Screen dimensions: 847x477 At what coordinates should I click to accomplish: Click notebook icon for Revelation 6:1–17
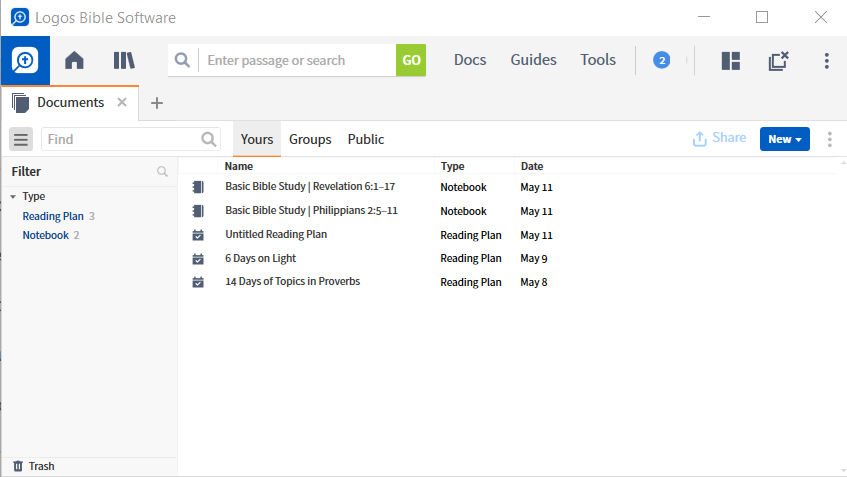tap(198, 187)
